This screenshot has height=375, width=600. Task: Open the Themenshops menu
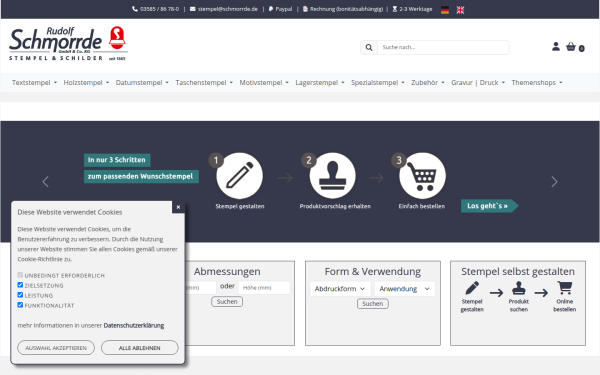point(537,83)
